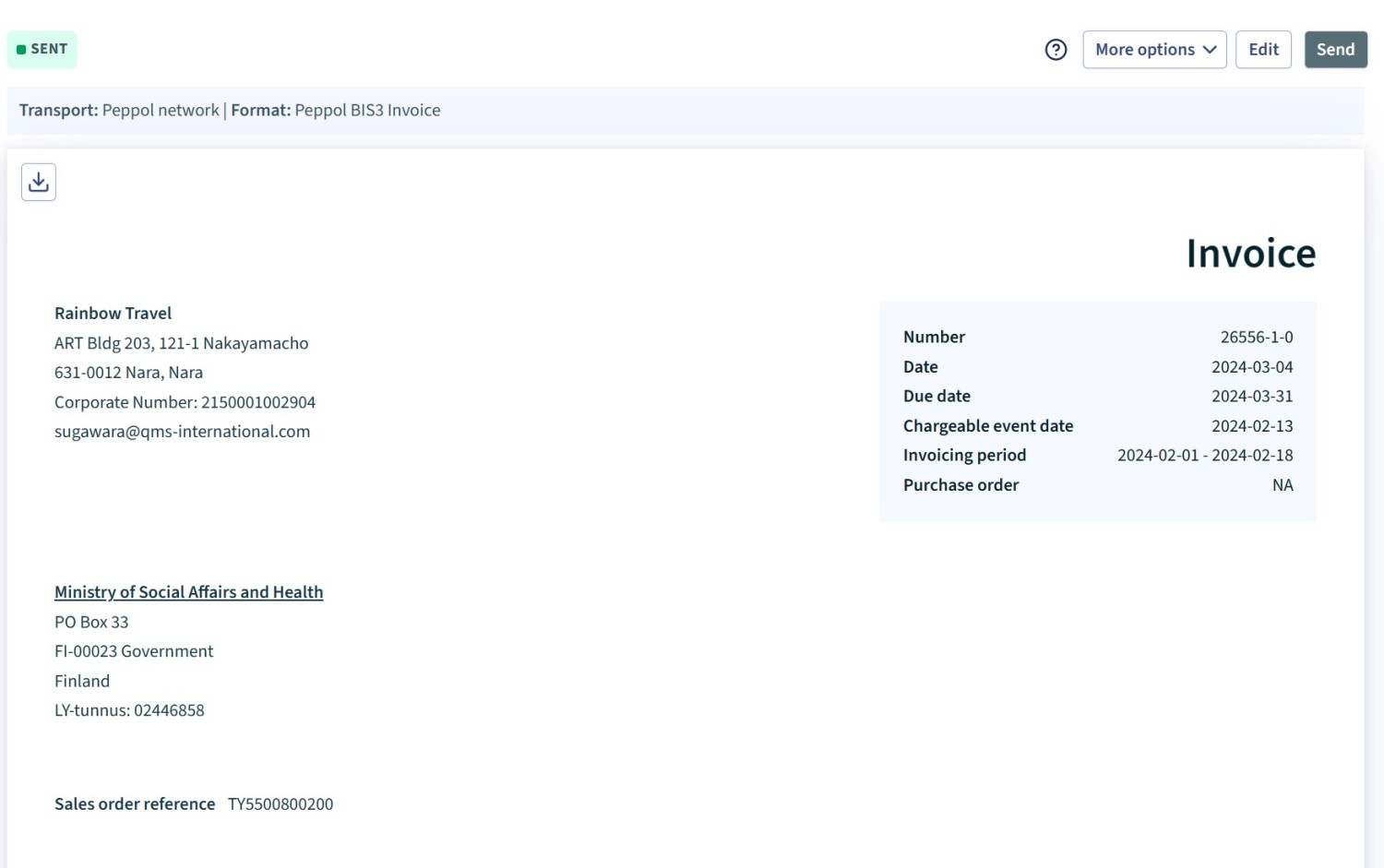Screen dimensions: 1384x868
Task: Click the due date value 2024-03-31
Action: coord(1251,397)
